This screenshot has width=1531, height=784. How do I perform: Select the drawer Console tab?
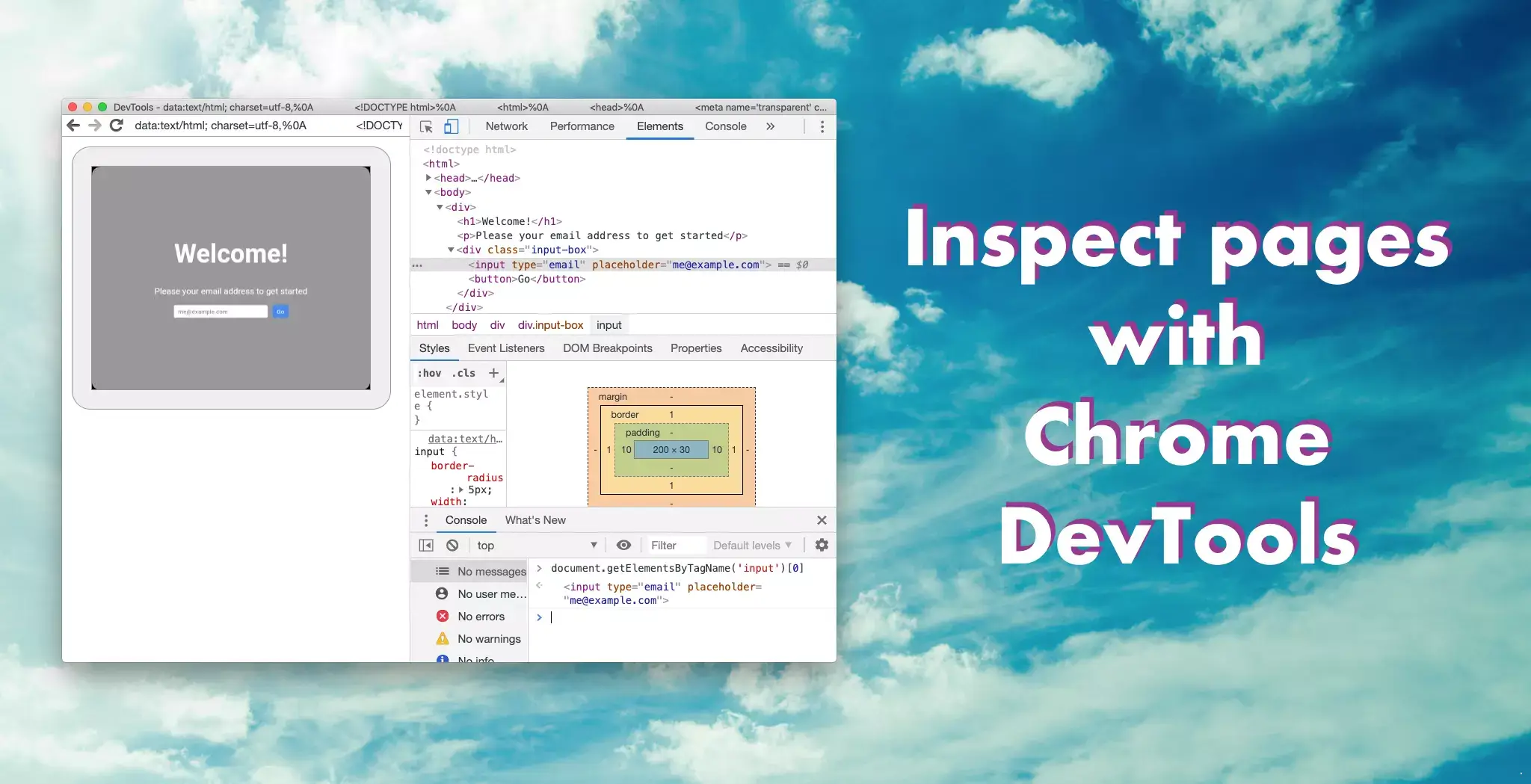pos(466,520)
